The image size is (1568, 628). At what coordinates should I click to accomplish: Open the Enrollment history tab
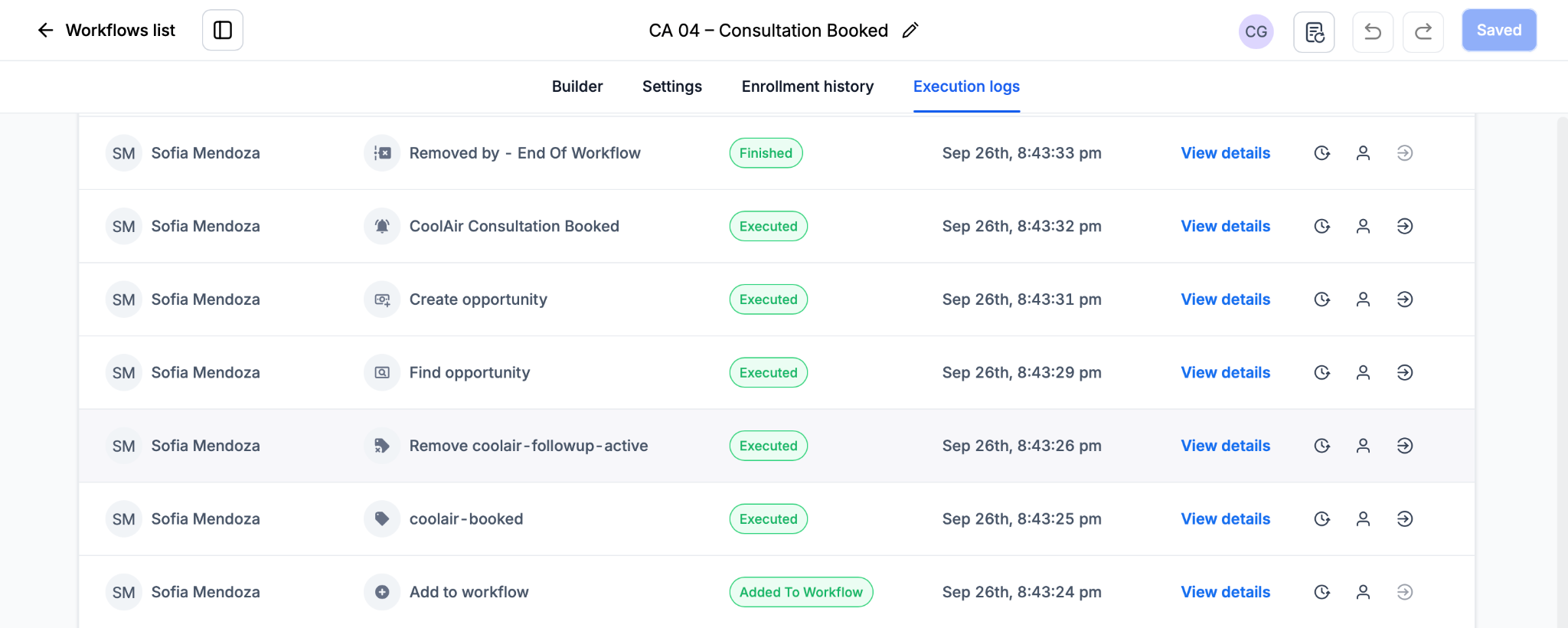[x=808, y=87]
